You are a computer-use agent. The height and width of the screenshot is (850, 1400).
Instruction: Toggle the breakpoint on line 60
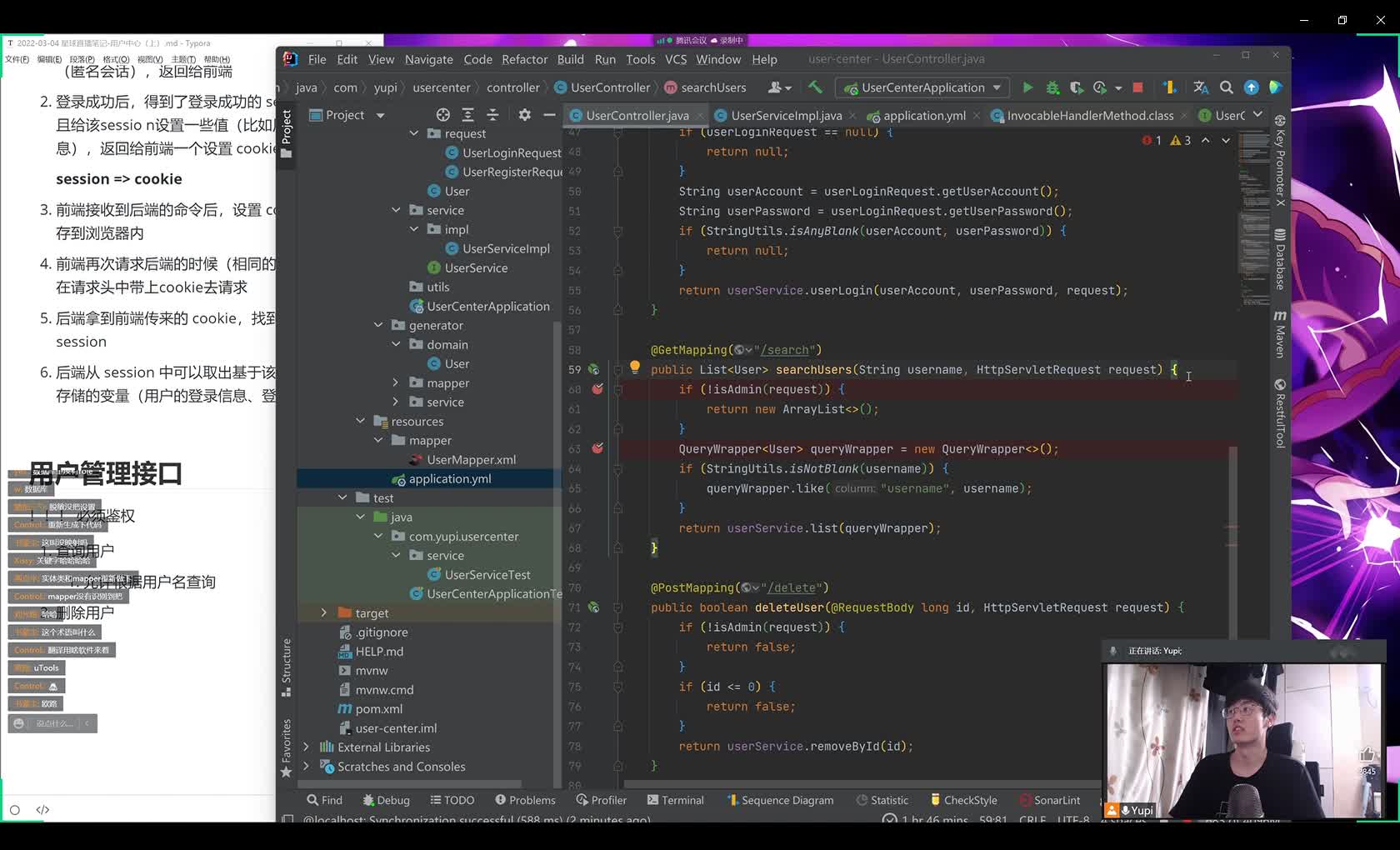coord(597,389)
